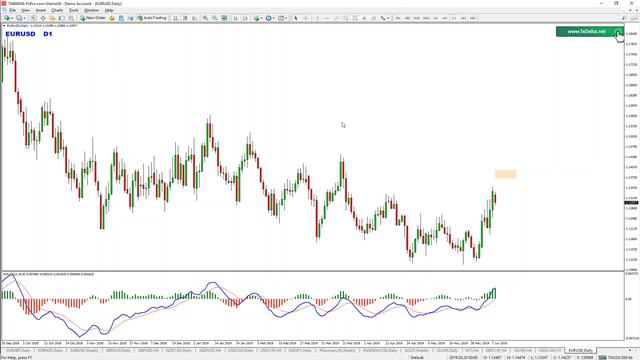Switch to the M30 timeframe
The width and height of the screenshot is (640, 360).
tap(426, 18)
